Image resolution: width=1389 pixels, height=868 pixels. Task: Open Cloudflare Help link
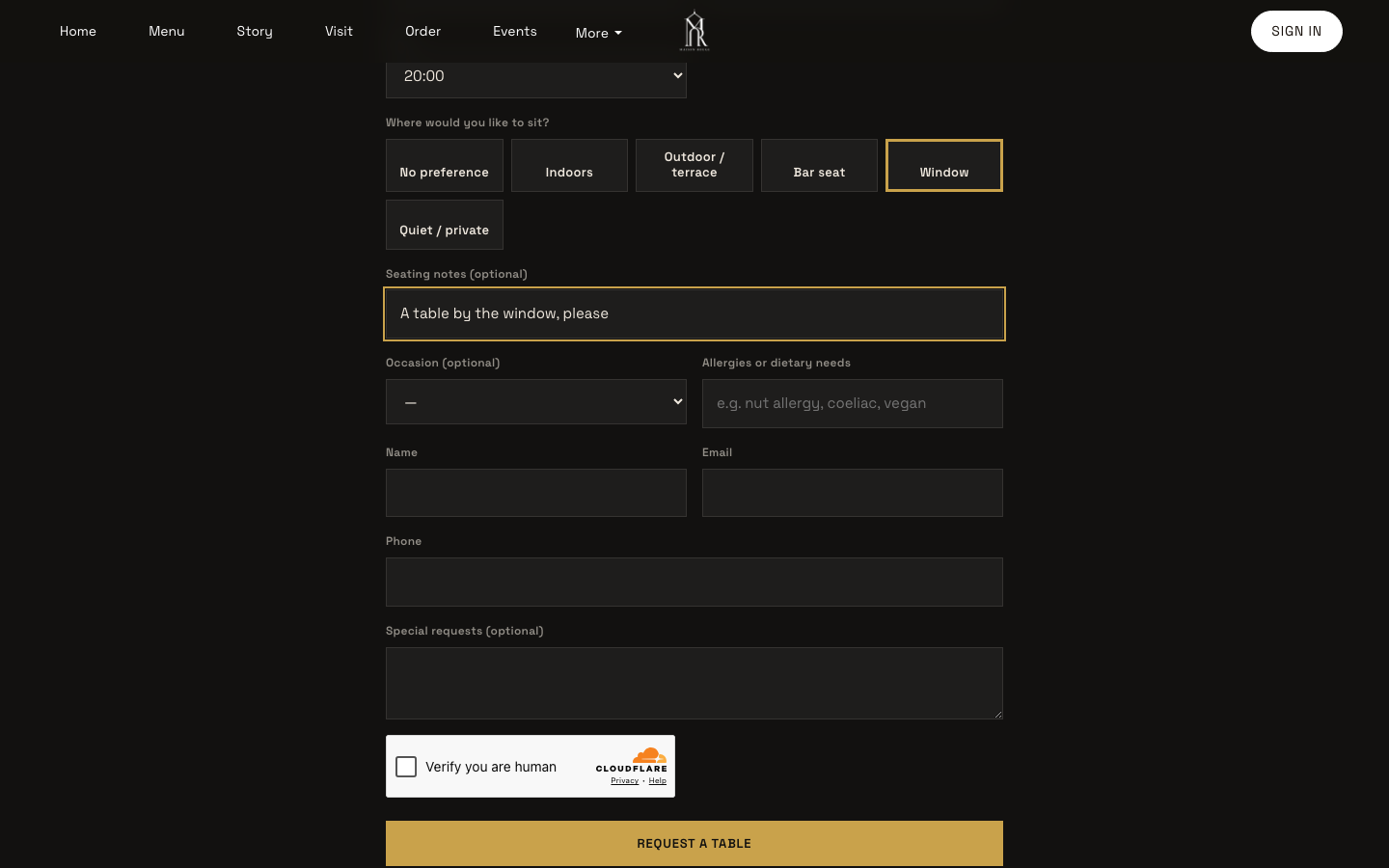658,781
